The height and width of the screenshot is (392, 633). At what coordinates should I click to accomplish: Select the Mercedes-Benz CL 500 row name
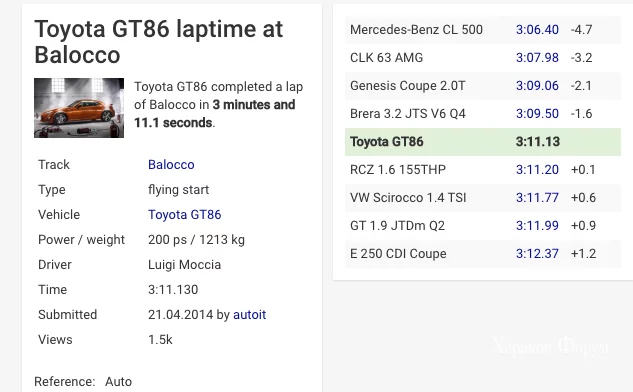click(x=416, y=30)
